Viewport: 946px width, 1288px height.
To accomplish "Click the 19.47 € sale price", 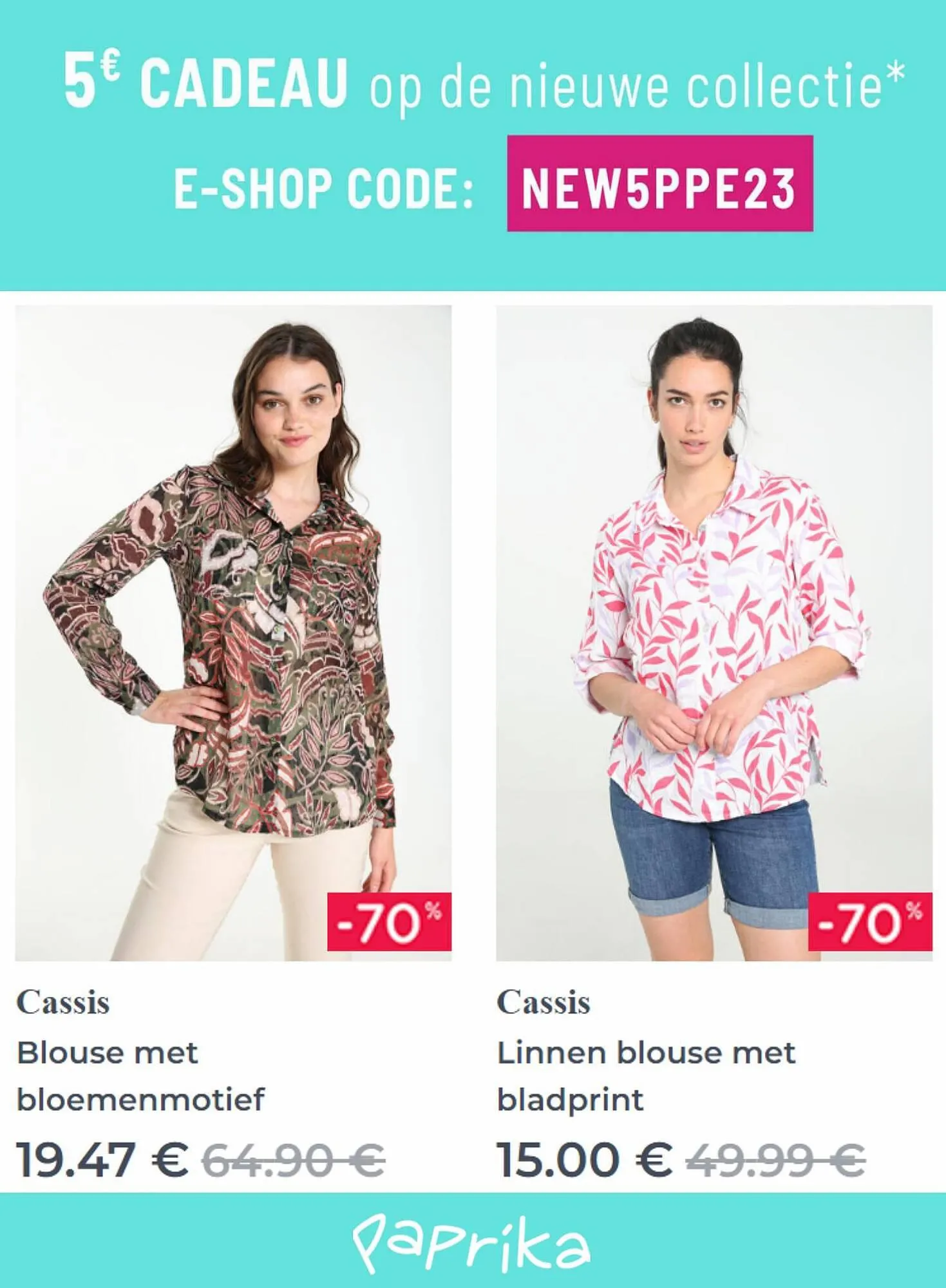I will (102, 1160).
